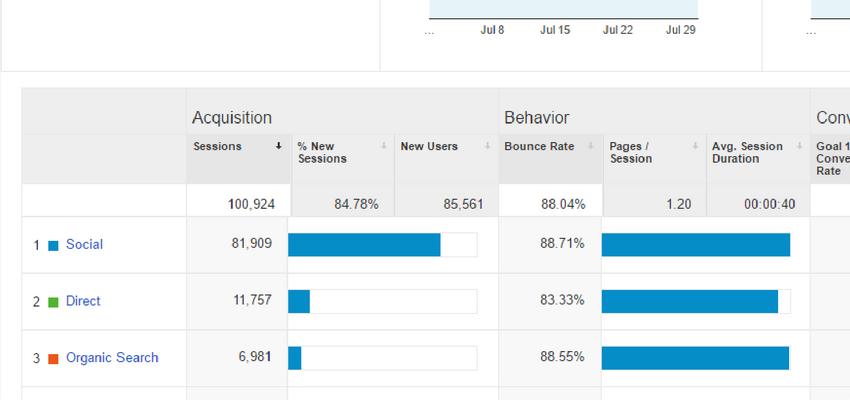850x400 pixels.
Task: Click the blue Social color square
Action: point(53,246)
